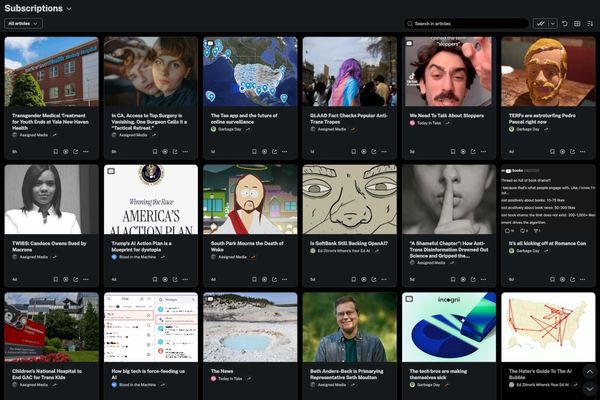This screenshot has height=400, width=600.
Task: Jump to the previous article with the up arrow
Action: tap(590, 372)
